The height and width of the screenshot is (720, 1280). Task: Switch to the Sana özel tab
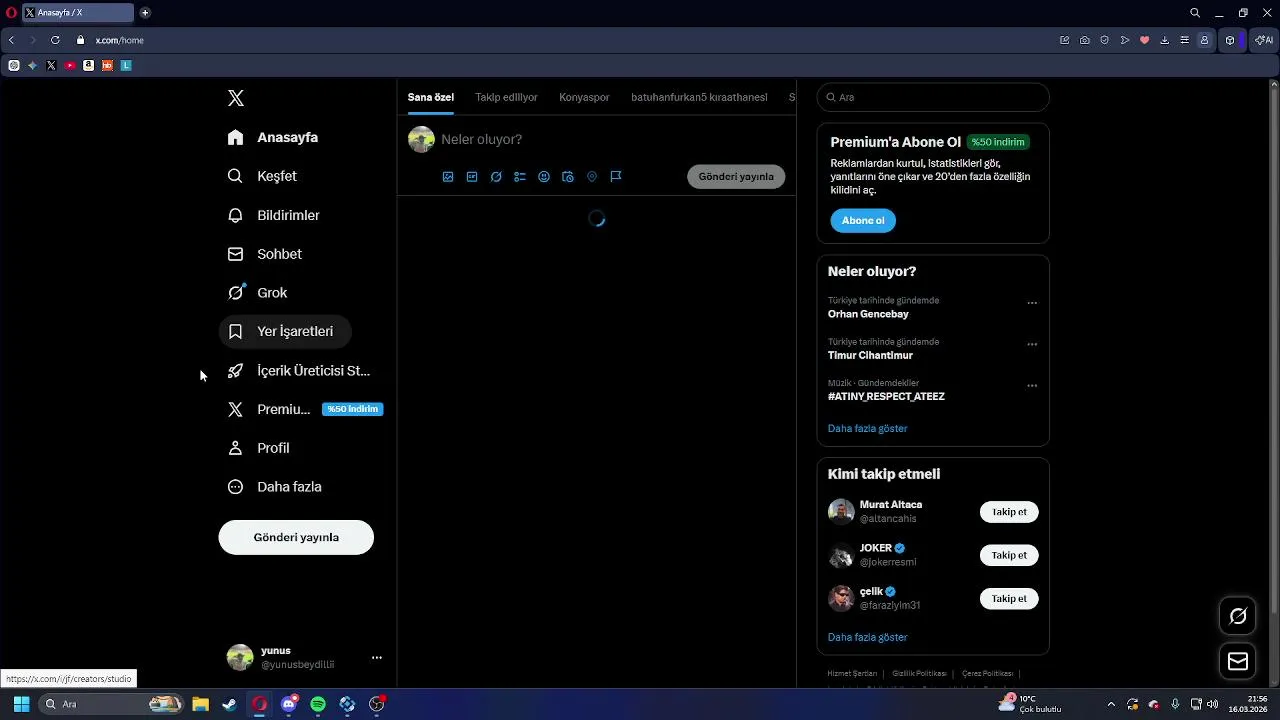[431, 97]
